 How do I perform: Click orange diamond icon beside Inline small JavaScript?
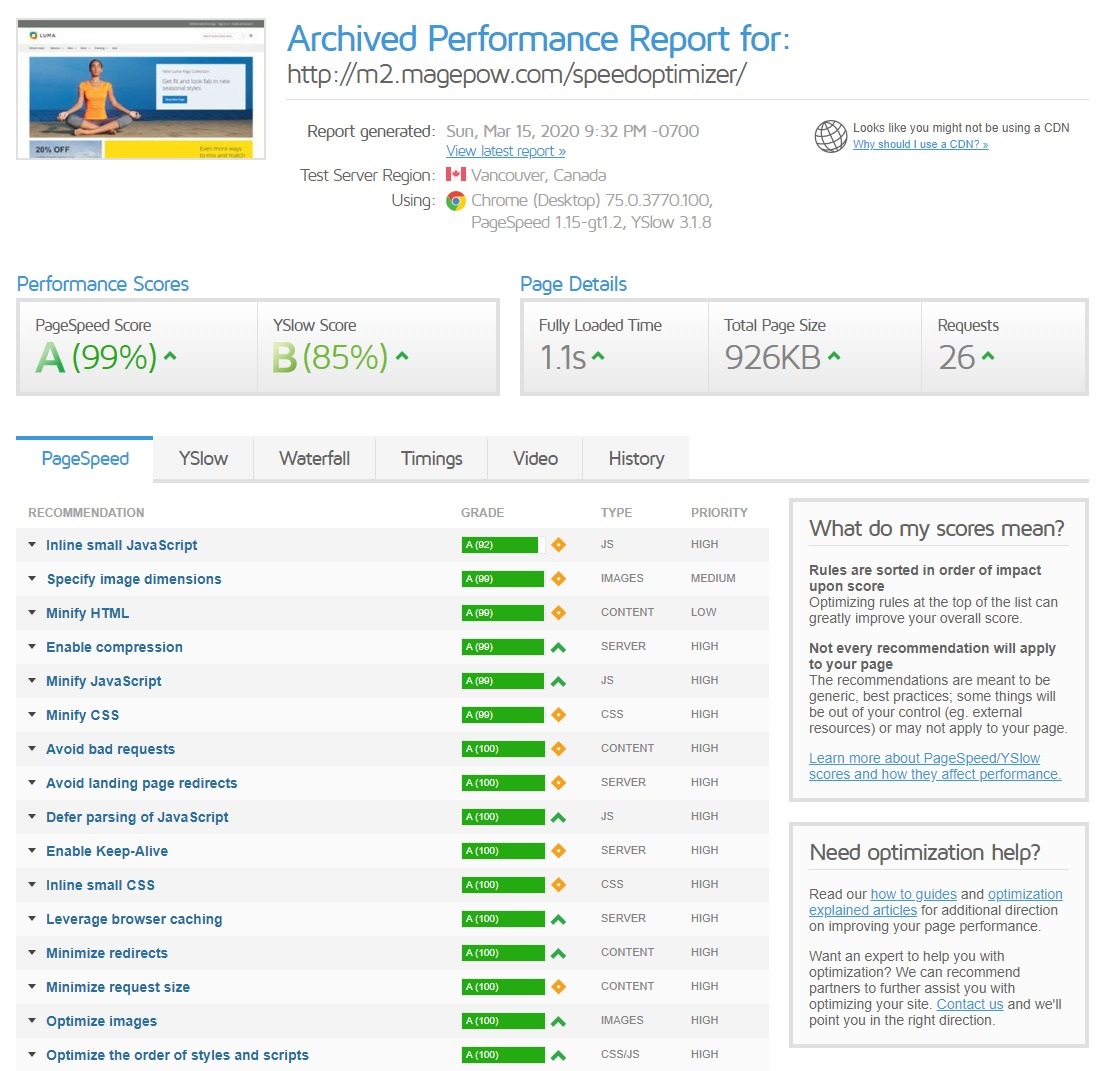coord(558,545)
